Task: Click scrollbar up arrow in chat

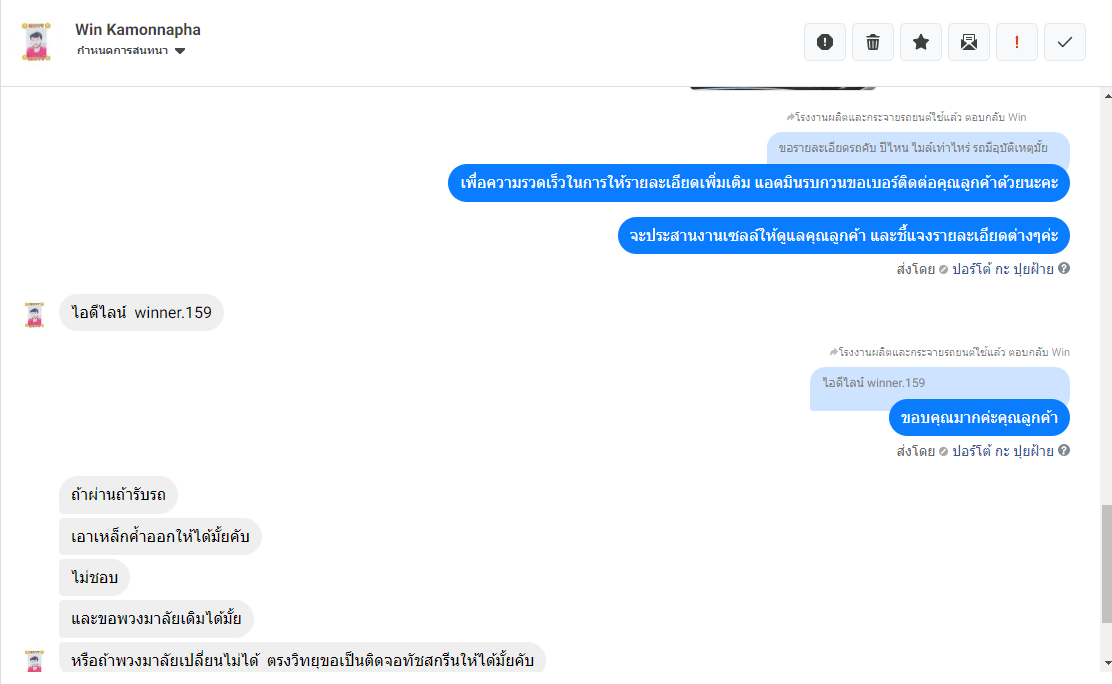Action: (1107, 96)
